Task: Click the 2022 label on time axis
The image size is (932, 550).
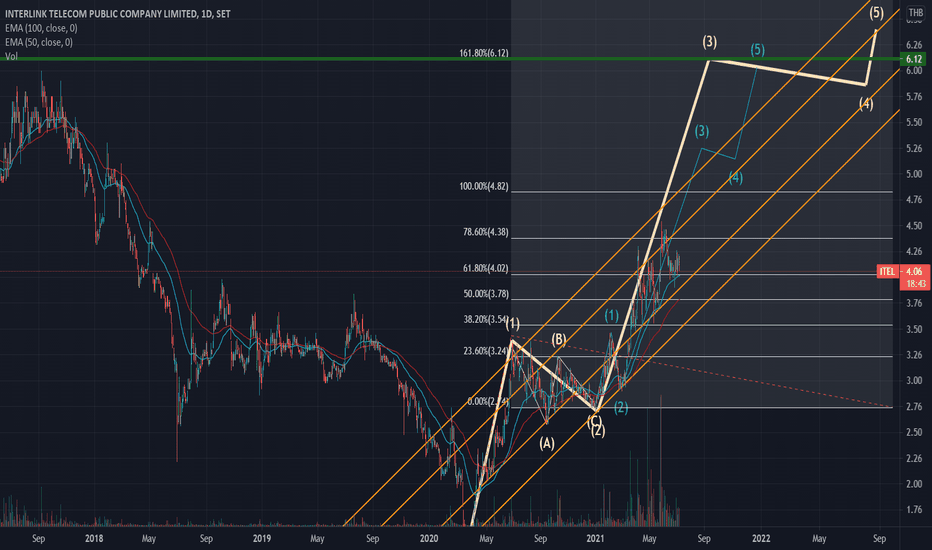Action: point(761,539)
